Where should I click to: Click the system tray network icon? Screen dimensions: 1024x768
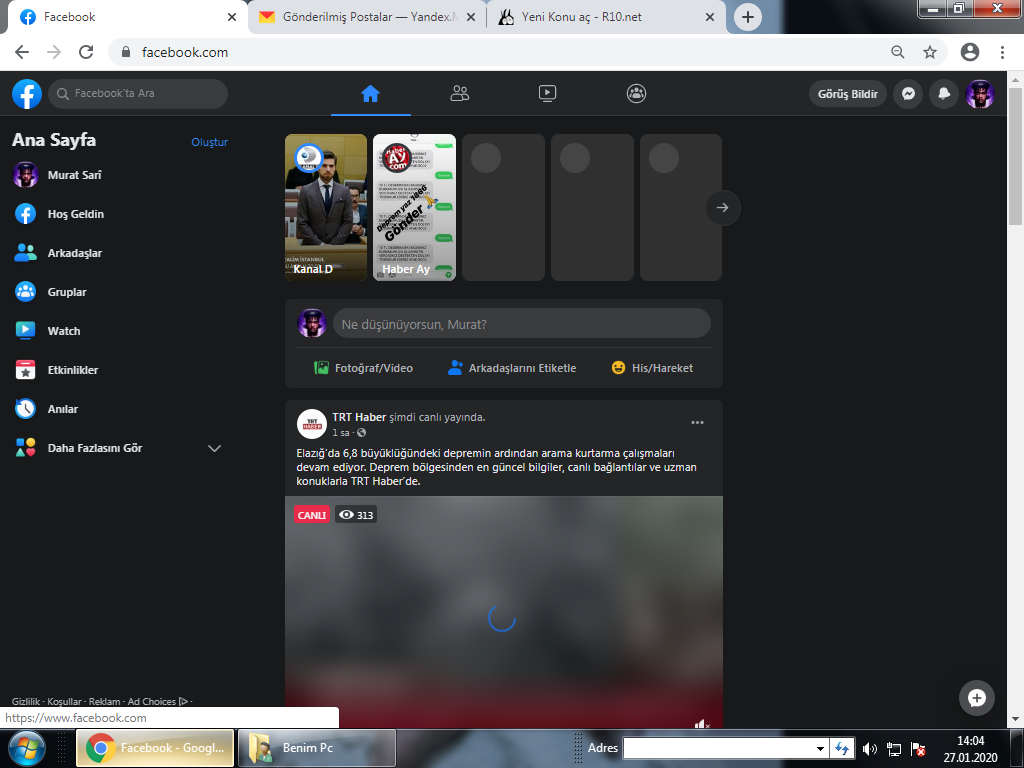pyautogui.click(x=893, y=749)
